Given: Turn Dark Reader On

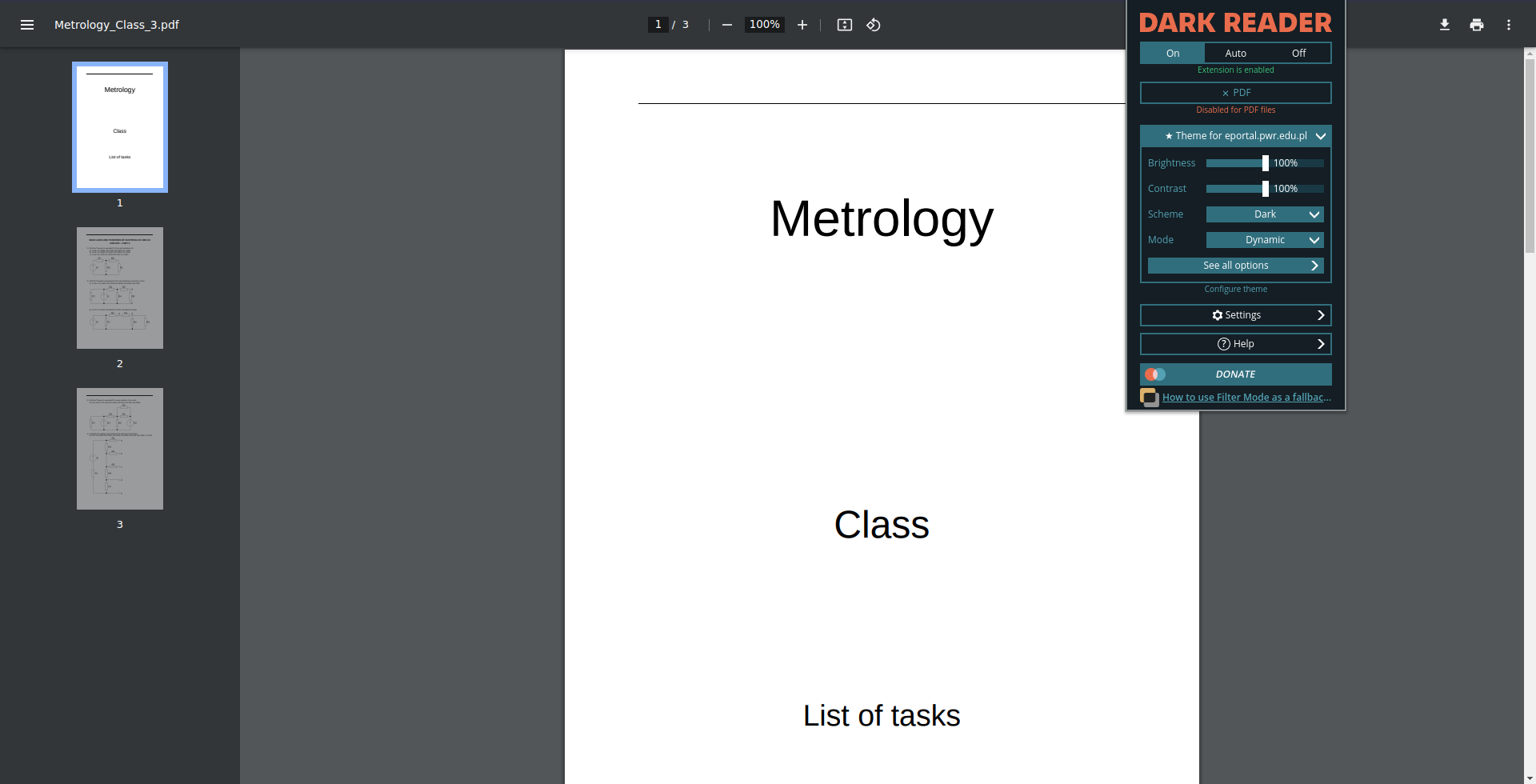Looking at the screenshot, I should tap(1173, 54).
